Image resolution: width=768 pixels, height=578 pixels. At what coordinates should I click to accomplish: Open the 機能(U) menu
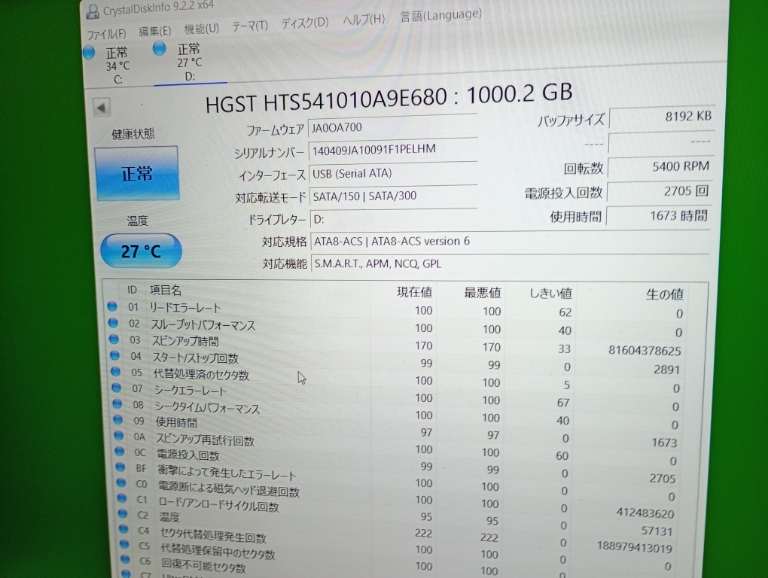201,29
